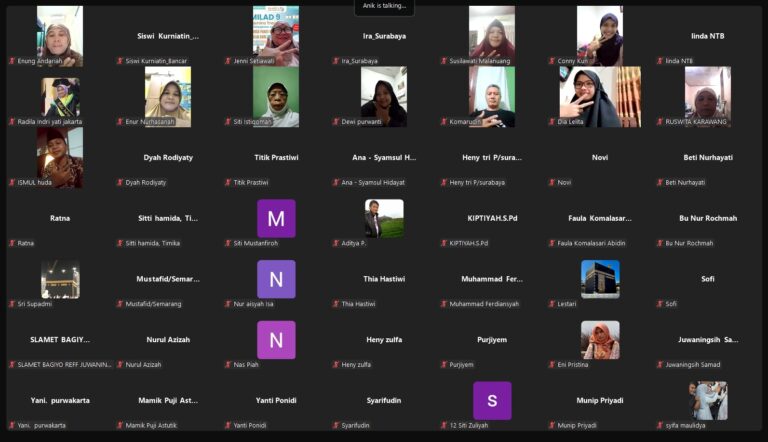The width and height of the screenshot is (768, 442).
Task: Open Susilawati Malanuang's video tile
Action: [x=492, y=36]
